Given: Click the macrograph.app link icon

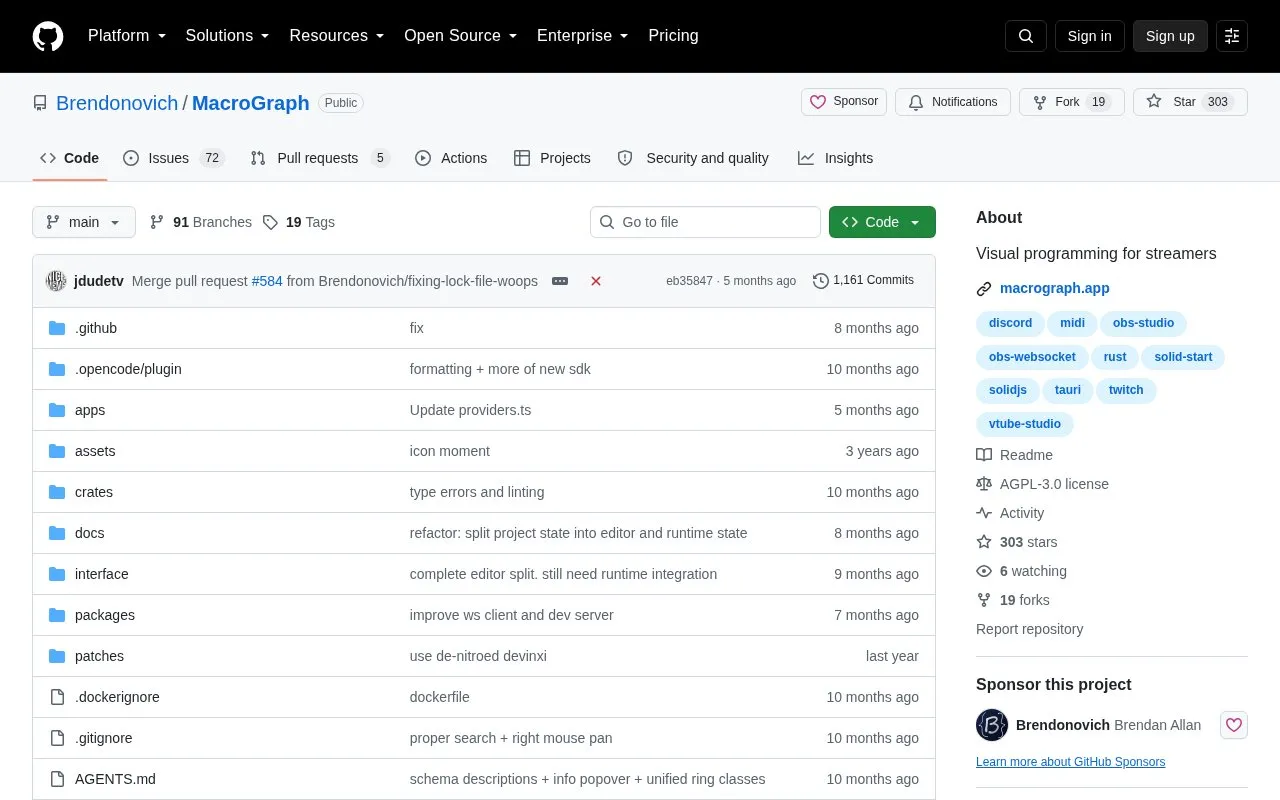Looking at the screenshot, I should pos(984,289).
